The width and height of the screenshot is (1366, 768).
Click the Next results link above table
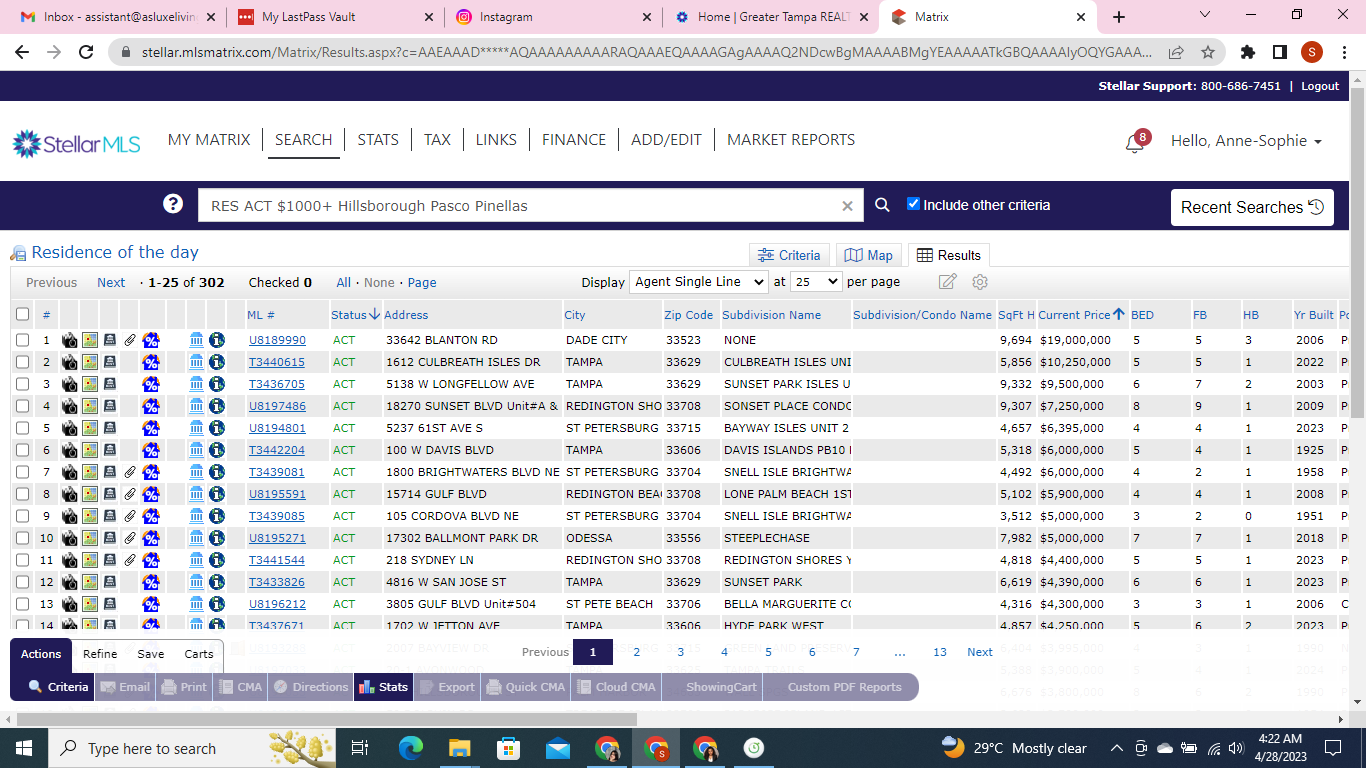pyautogui.click(x=111, y=283)
